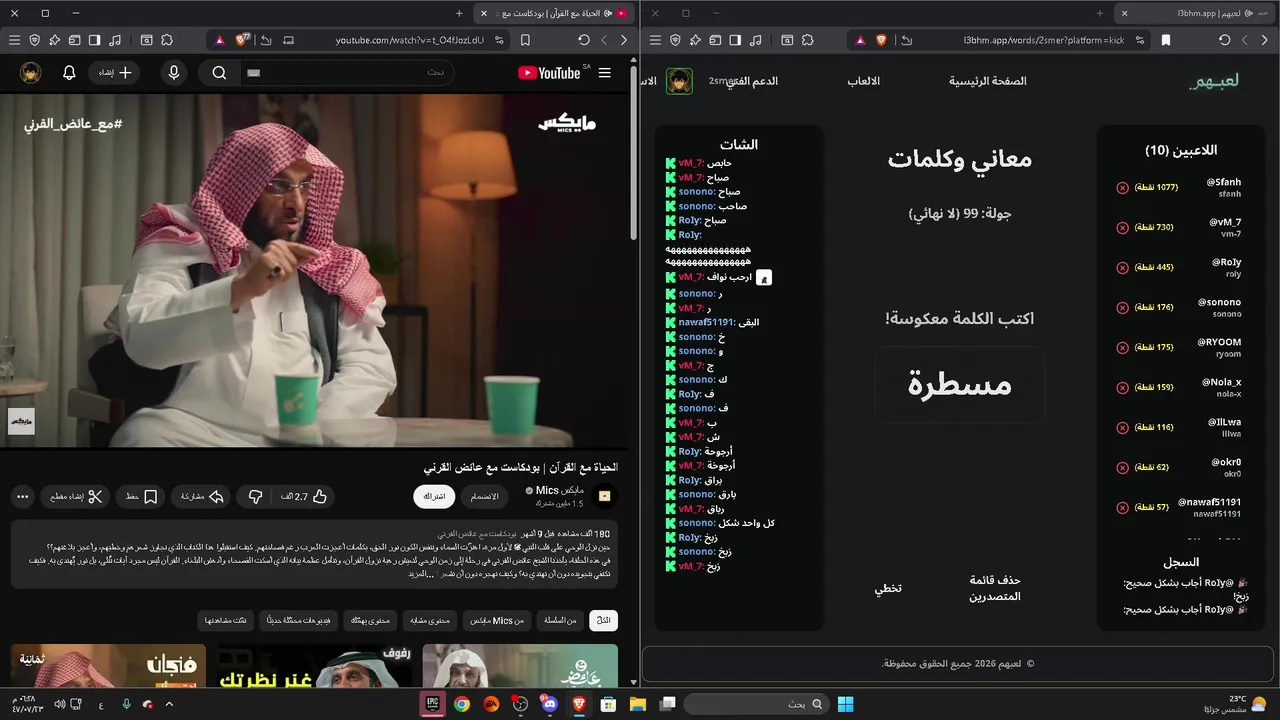
Task: Open extensions puzzle icon in YouTube window
Action: click(x=167, y=40)
